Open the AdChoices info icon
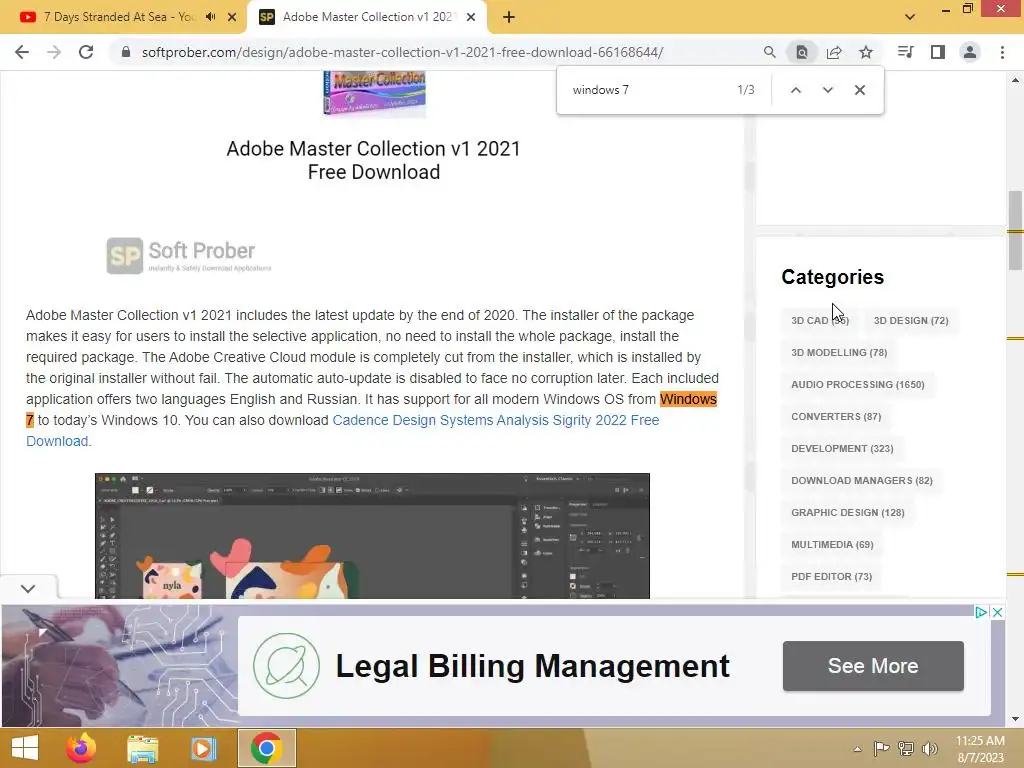1024x768 pixels. tap(981, 613)
